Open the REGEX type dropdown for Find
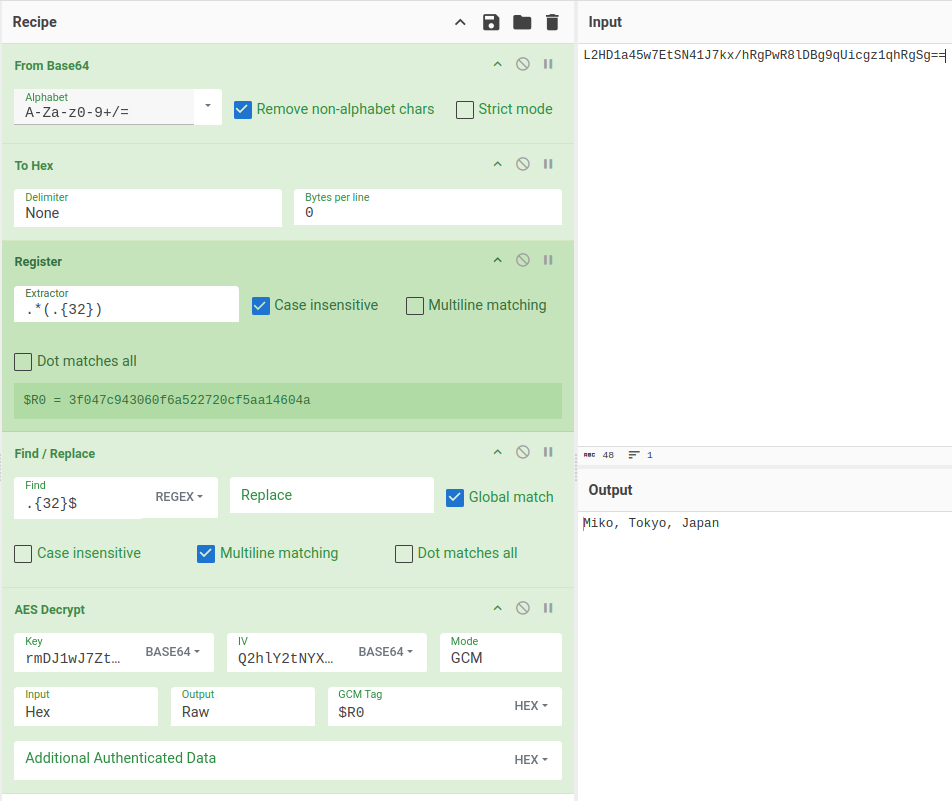Image resolution: width=952 pixels, height=801 pixels. [180, 497]
